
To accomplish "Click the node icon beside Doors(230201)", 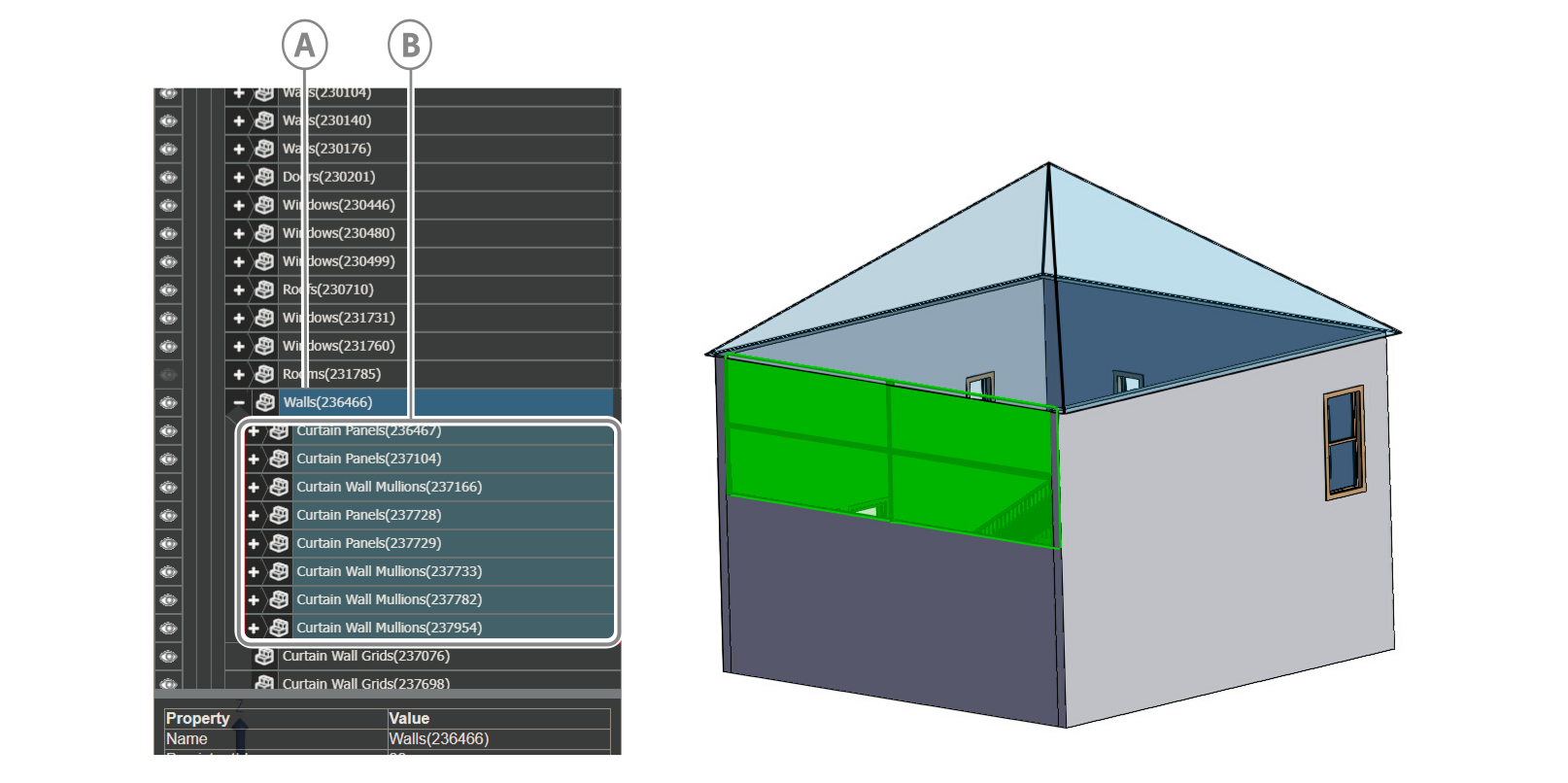I will [264, 177].
